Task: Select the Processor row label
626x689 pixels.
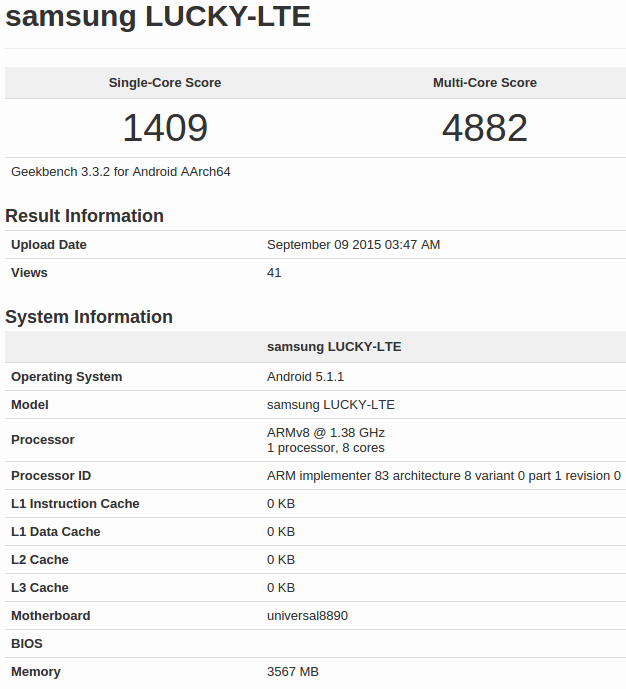Action: tap(43, 440)
